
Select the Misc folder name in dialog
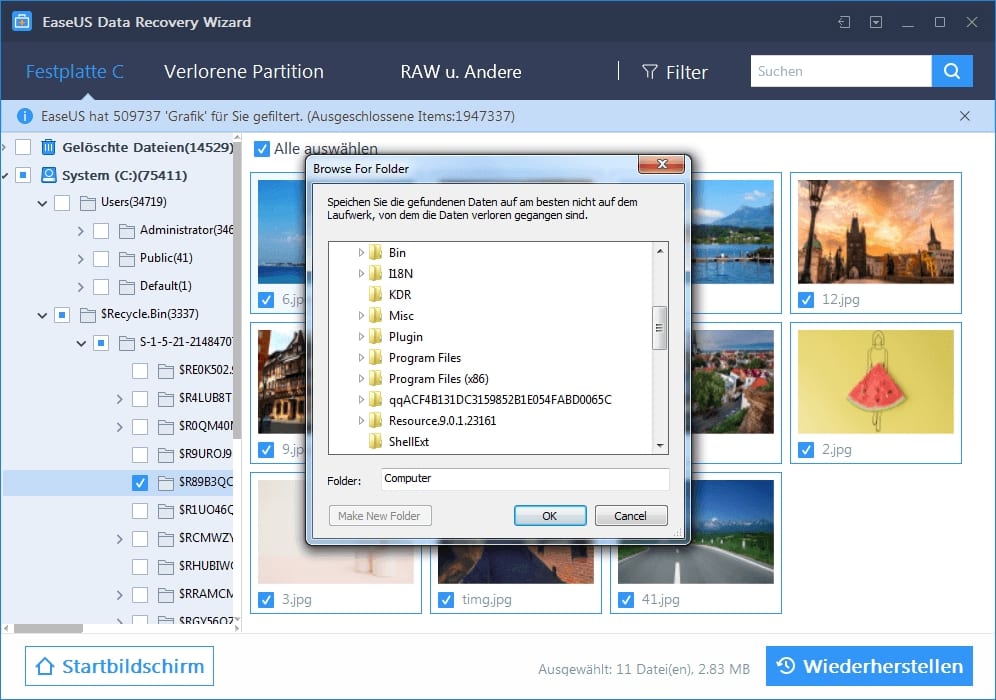coord(401,316)
